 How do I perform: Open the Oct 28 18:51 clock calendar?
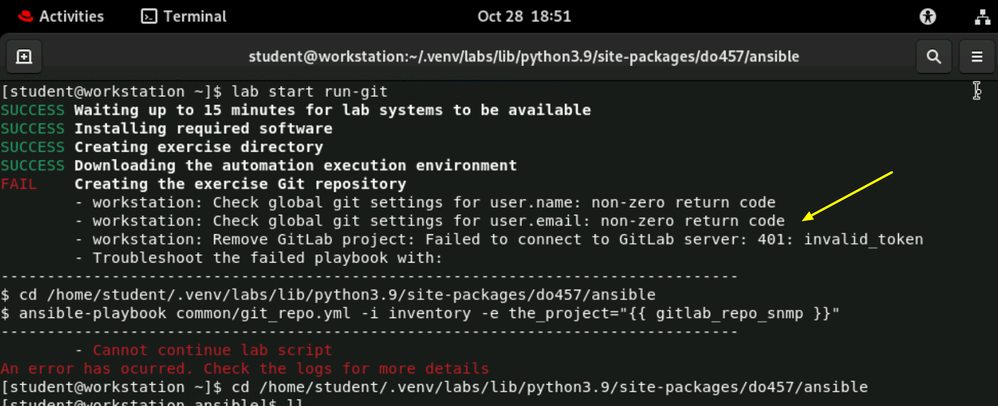coord(525,16)
